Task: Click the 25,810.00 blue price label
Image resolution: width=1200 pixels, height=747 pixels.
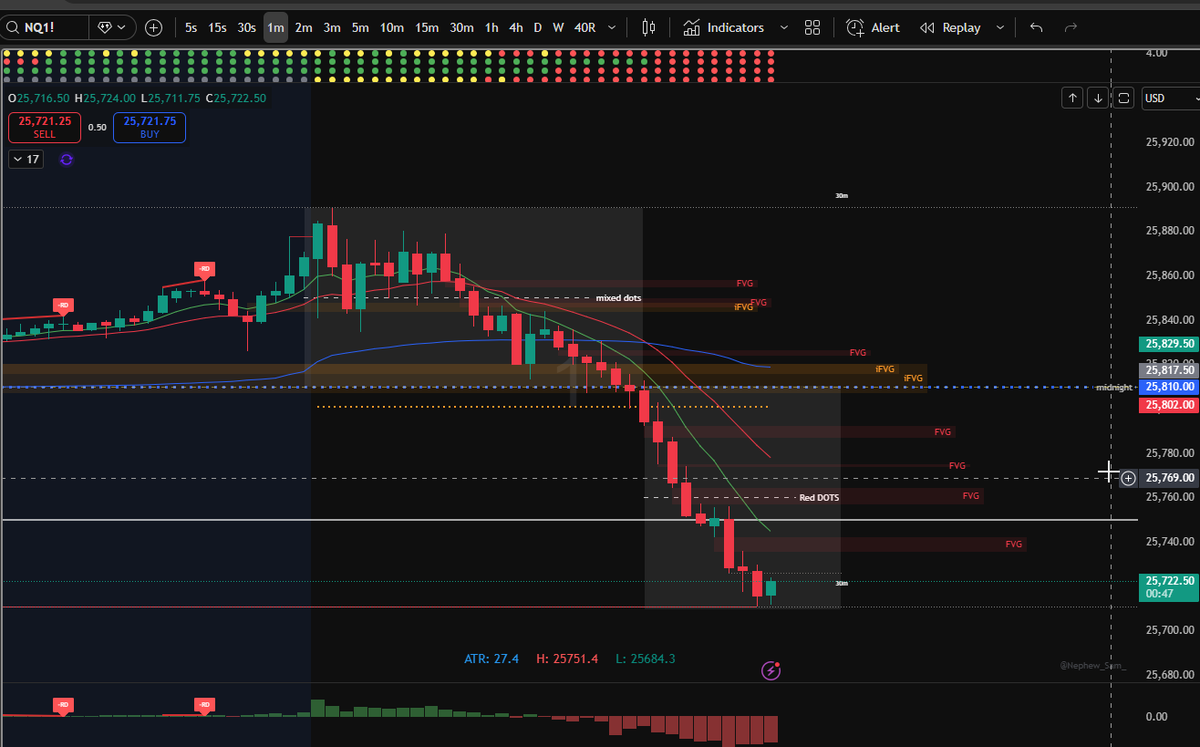Action: coord(1170,387)
